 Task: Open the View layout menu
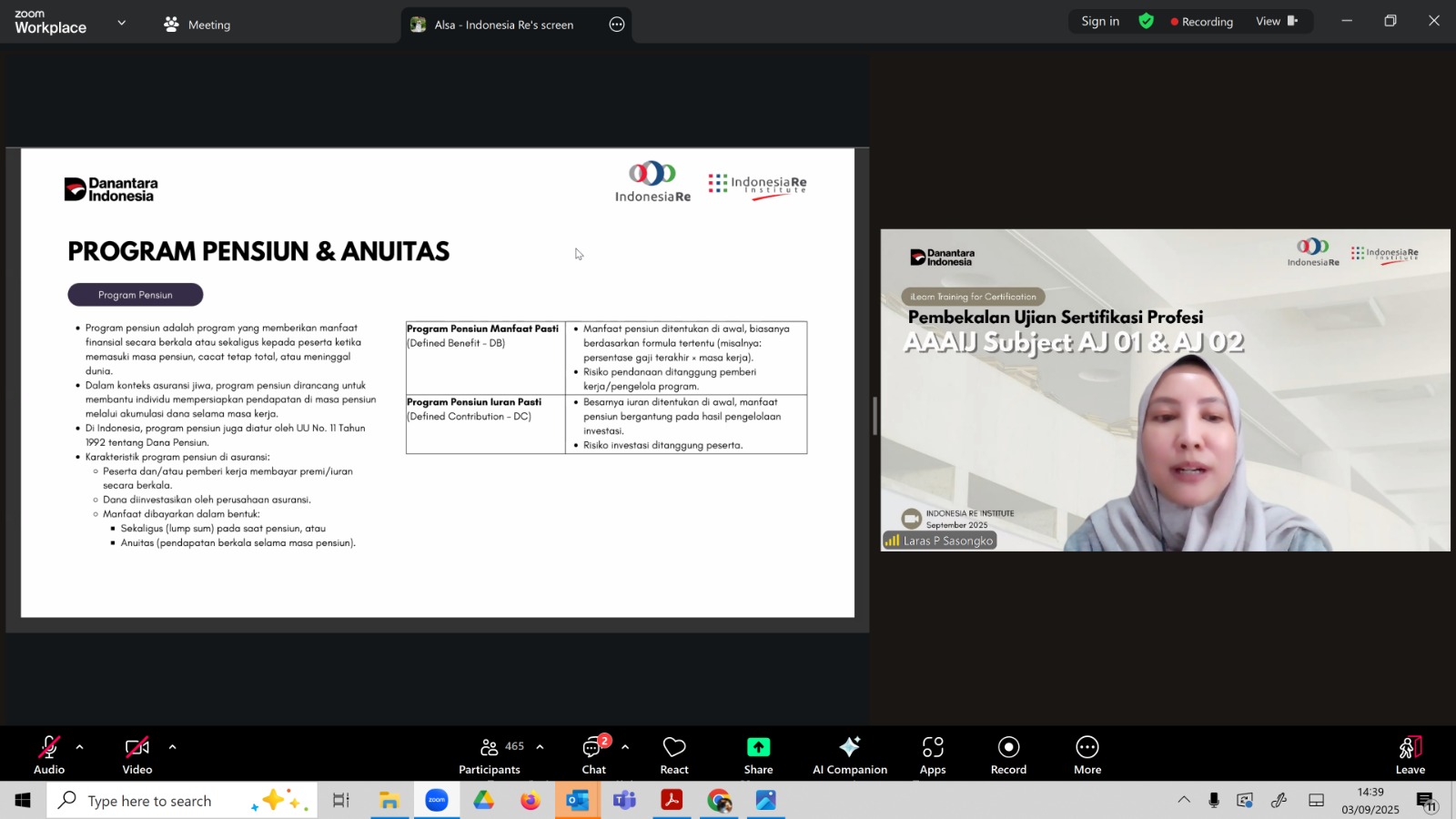coord(1277,21)
